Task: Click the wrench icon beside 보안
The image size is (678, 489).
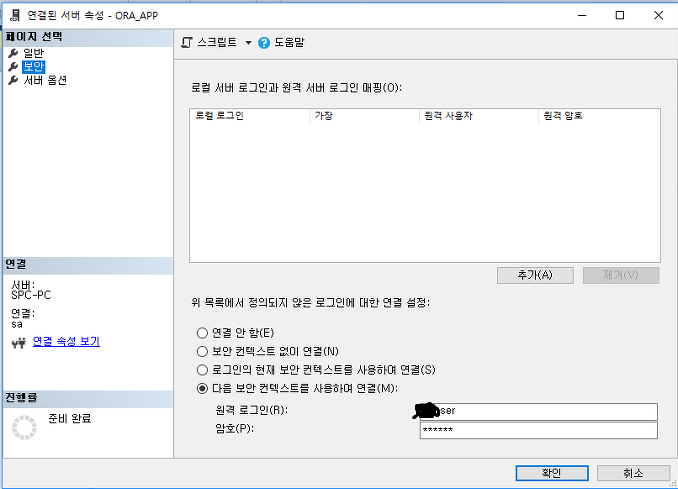Action: 13,67
